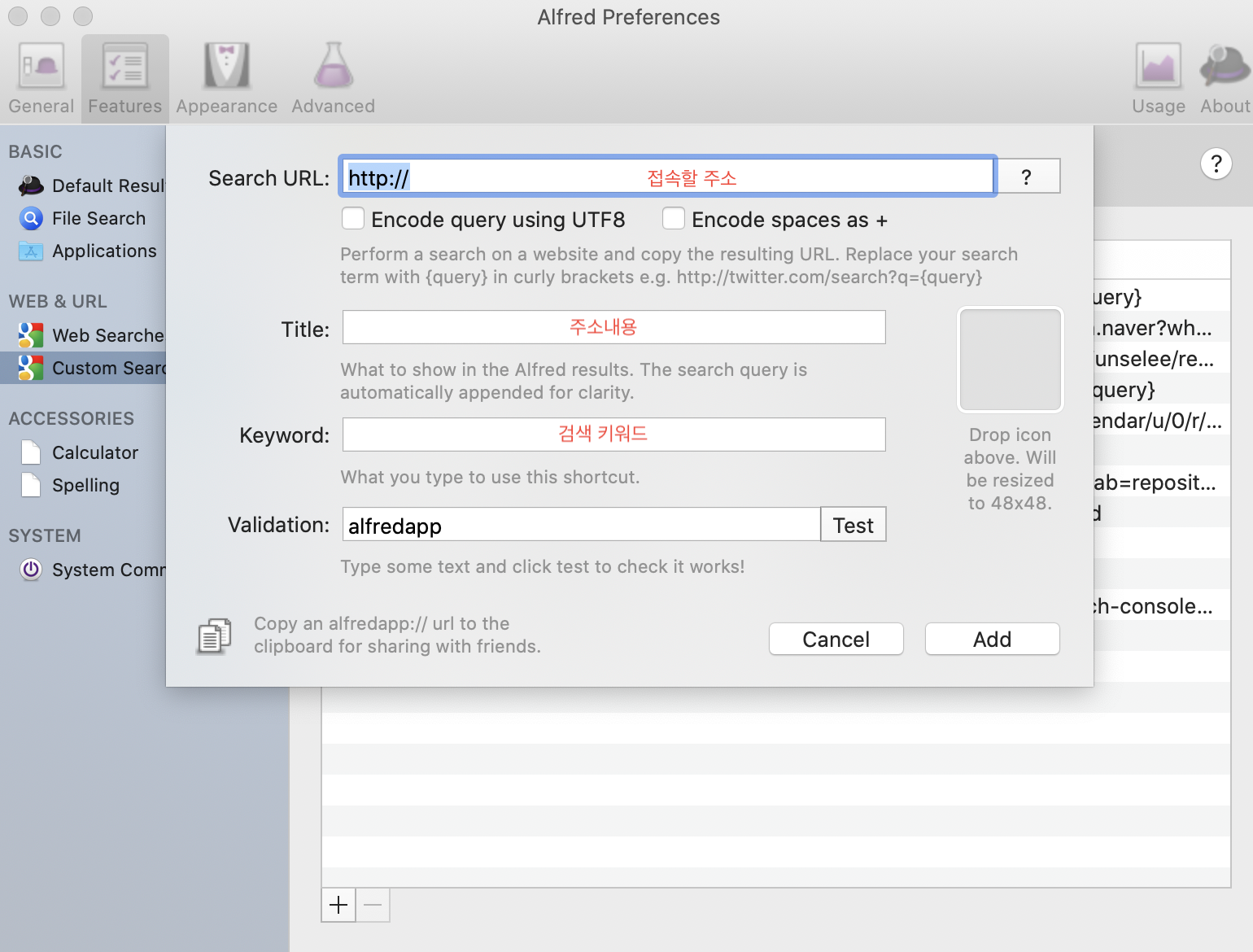Select the list row ending with 'ab=reposit...'
The image size is (1253, 952).
pos(1161,482)
